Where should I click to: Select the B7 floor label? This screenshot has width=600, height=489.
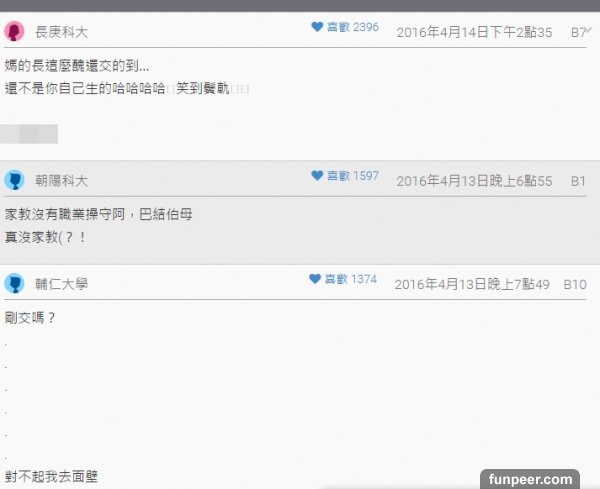pos(578,33)
